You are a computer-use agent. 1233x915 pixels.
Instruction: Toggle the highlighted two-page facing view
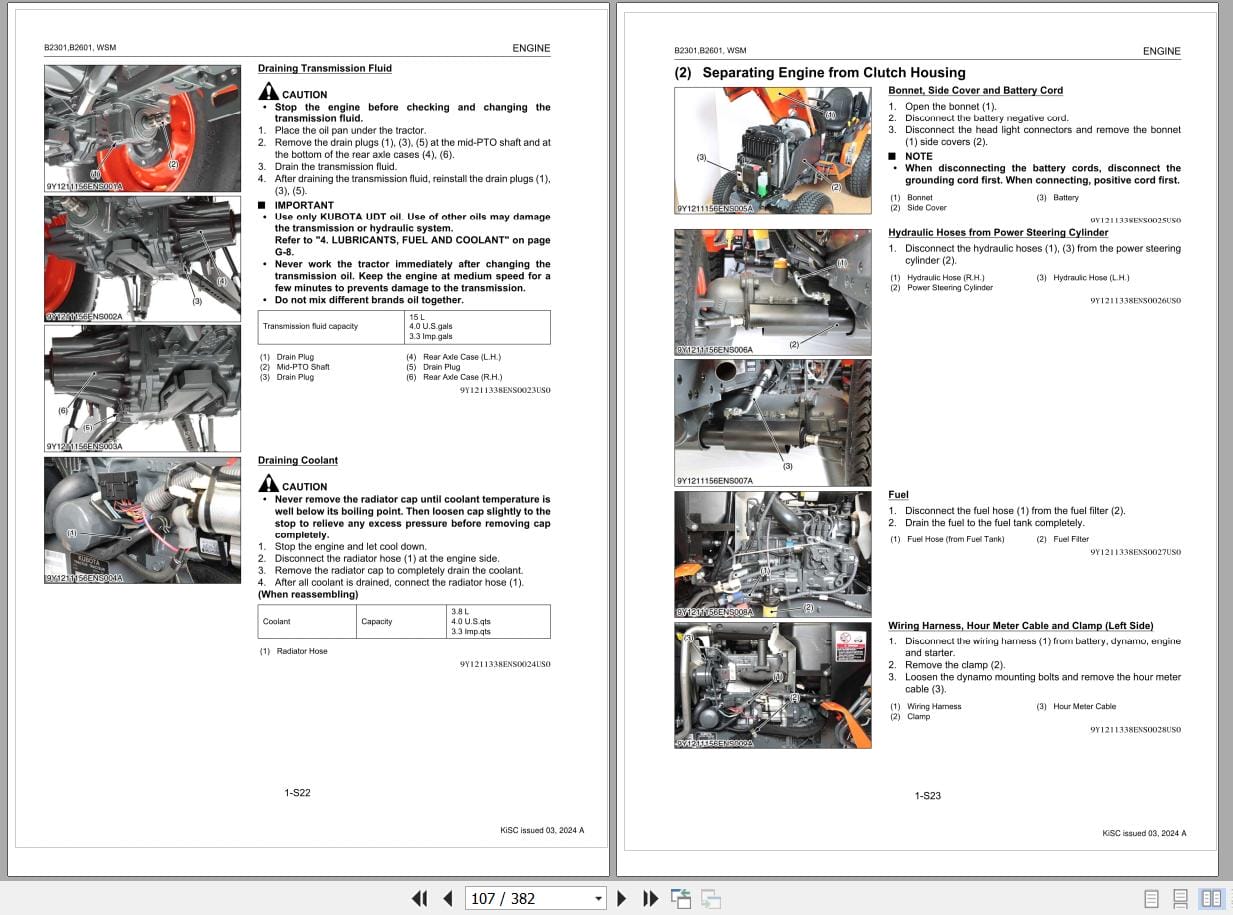[1213, 898]
